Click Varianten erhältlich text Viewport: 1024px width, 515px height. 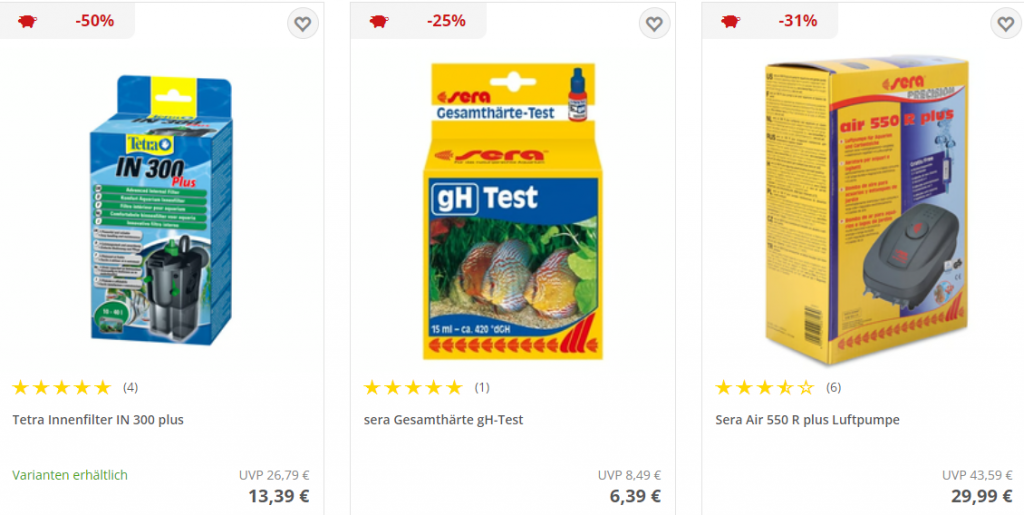click(70, 475)
